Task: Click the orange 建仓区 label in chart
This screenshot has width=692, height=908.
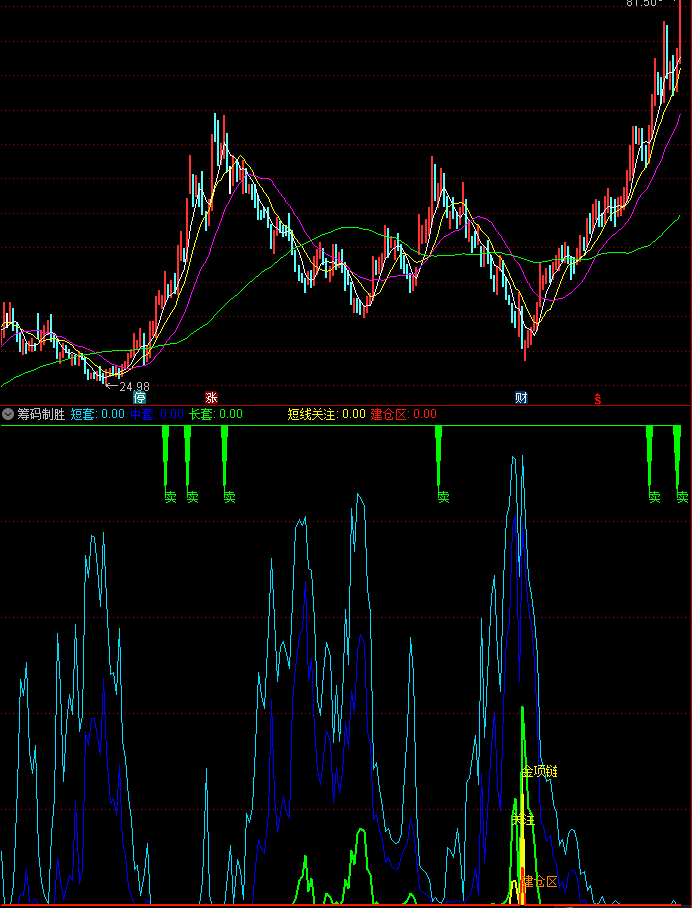Action: tap(540, 882)
